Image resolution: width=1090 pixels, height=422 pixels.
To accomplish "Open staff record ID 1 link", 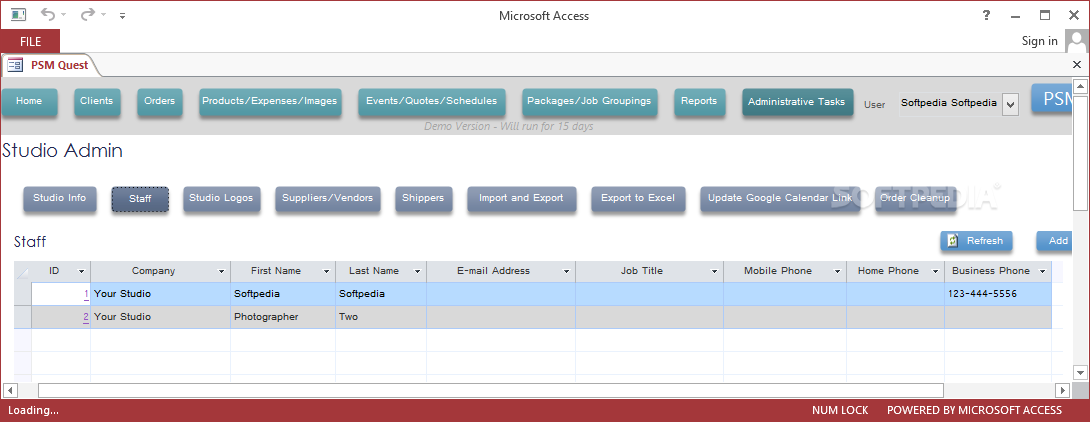I will [86, 294].
